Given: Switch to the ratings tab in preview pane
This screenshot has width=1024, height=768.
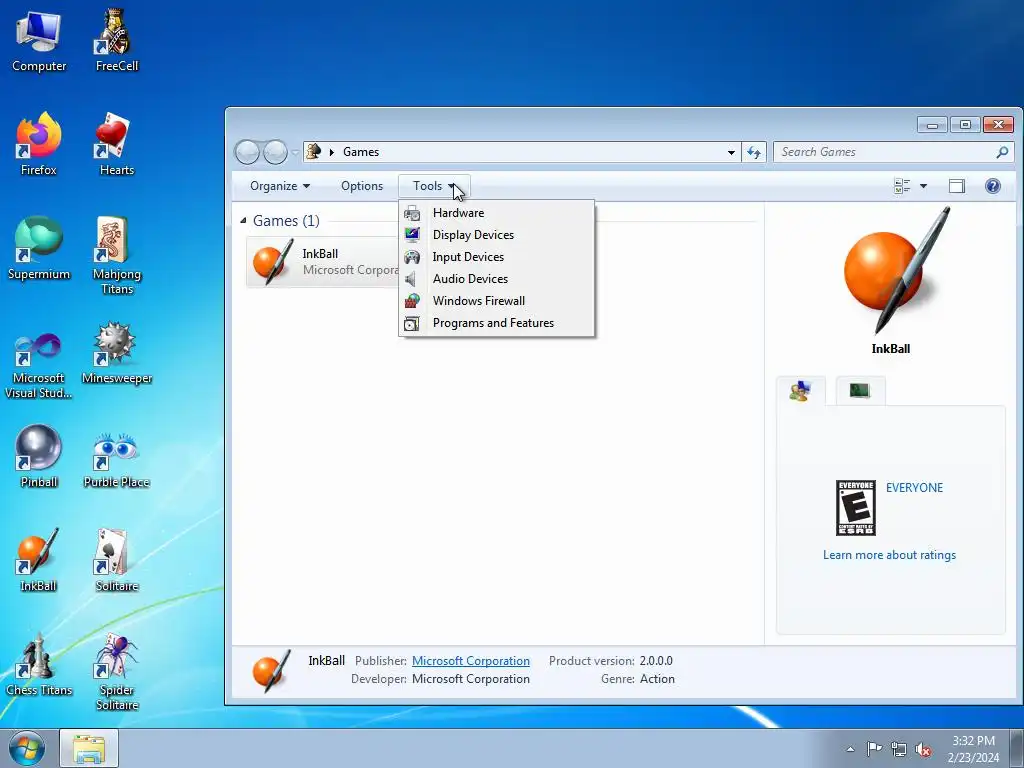Looking at the screenshot, I should 801,391.
